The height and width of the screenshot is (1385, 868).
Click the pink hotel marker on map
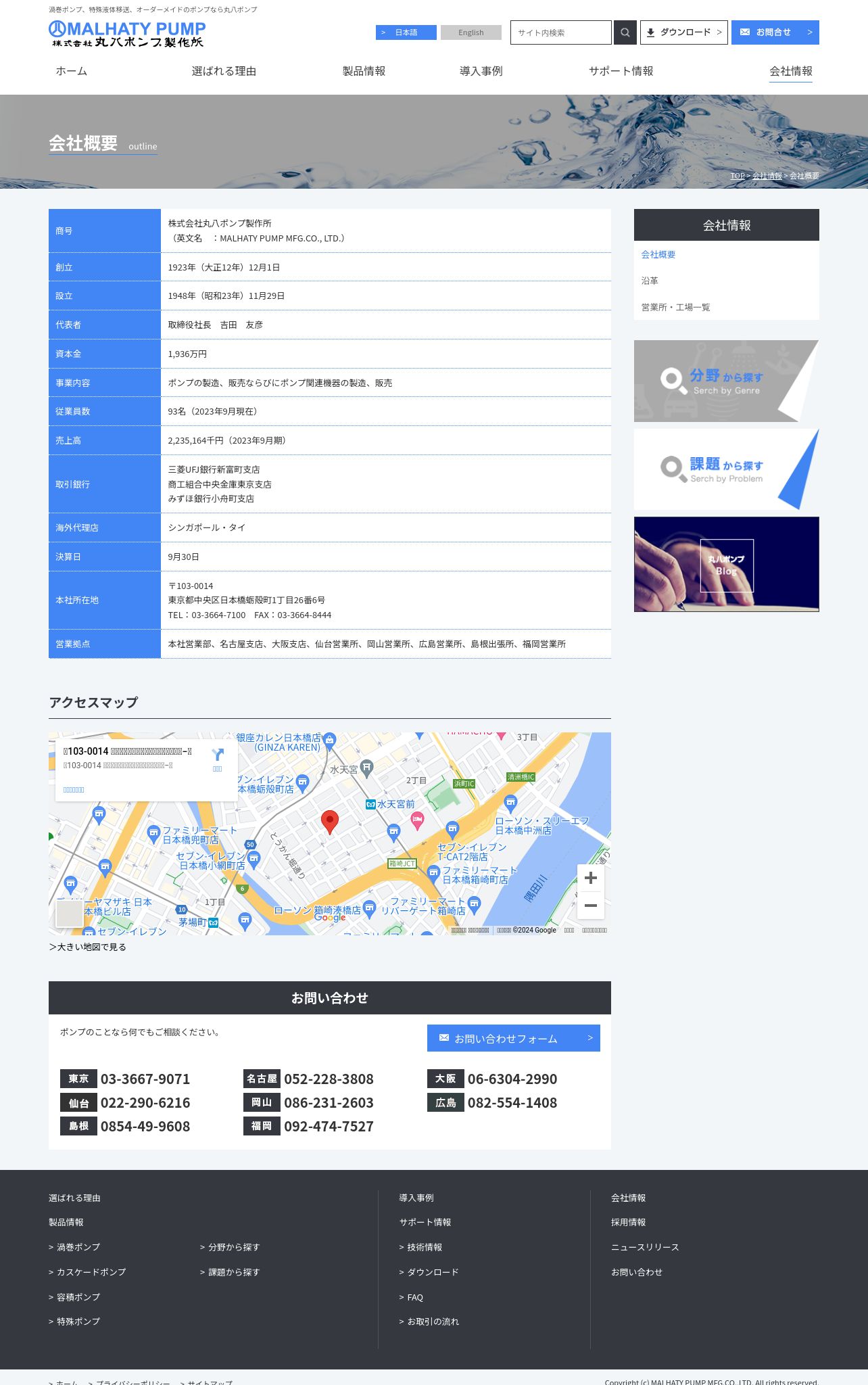tap(417, 821)
